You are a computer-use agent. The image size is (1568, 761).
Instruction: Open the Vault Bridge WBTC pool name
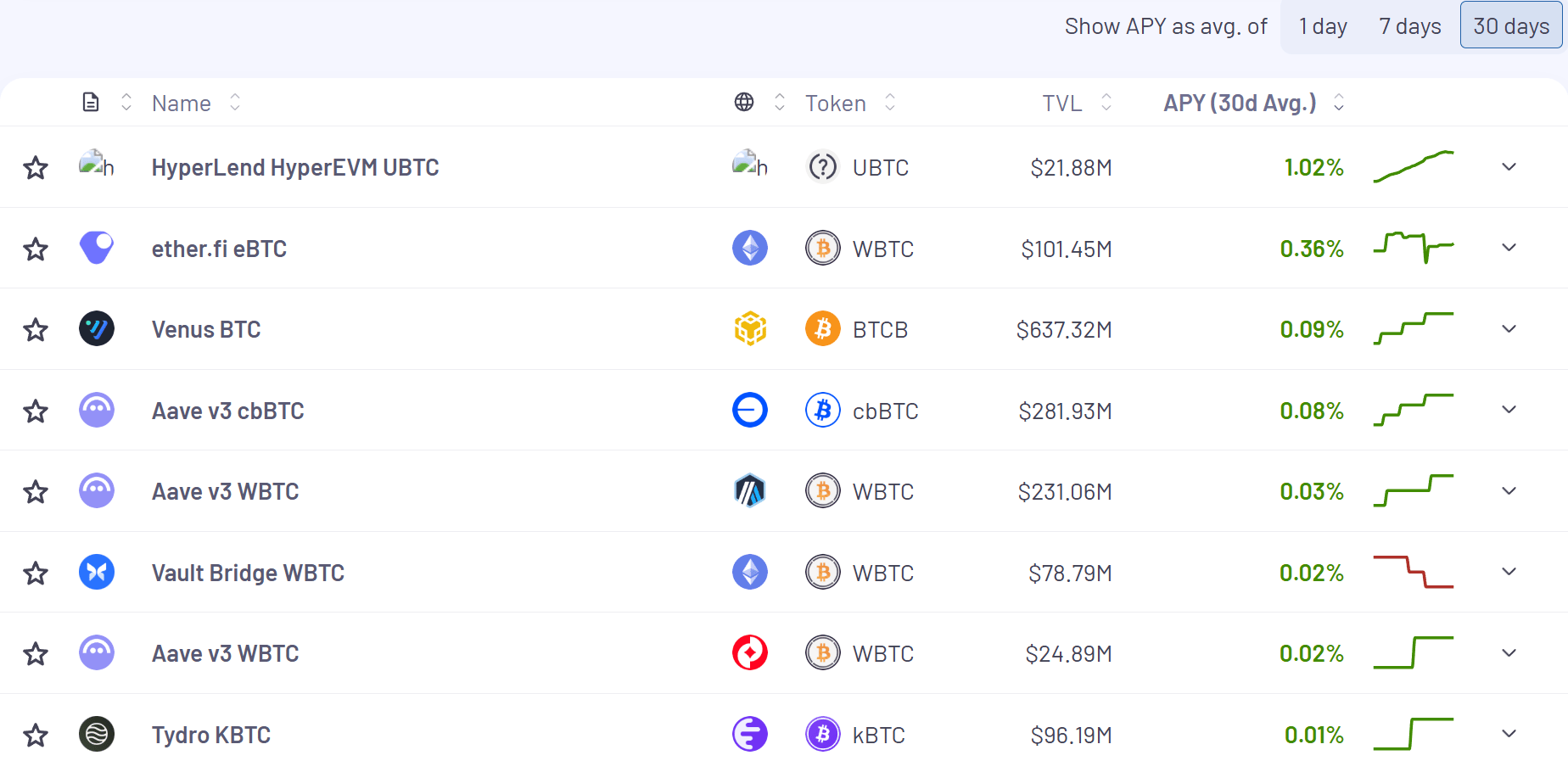point(248,573)
